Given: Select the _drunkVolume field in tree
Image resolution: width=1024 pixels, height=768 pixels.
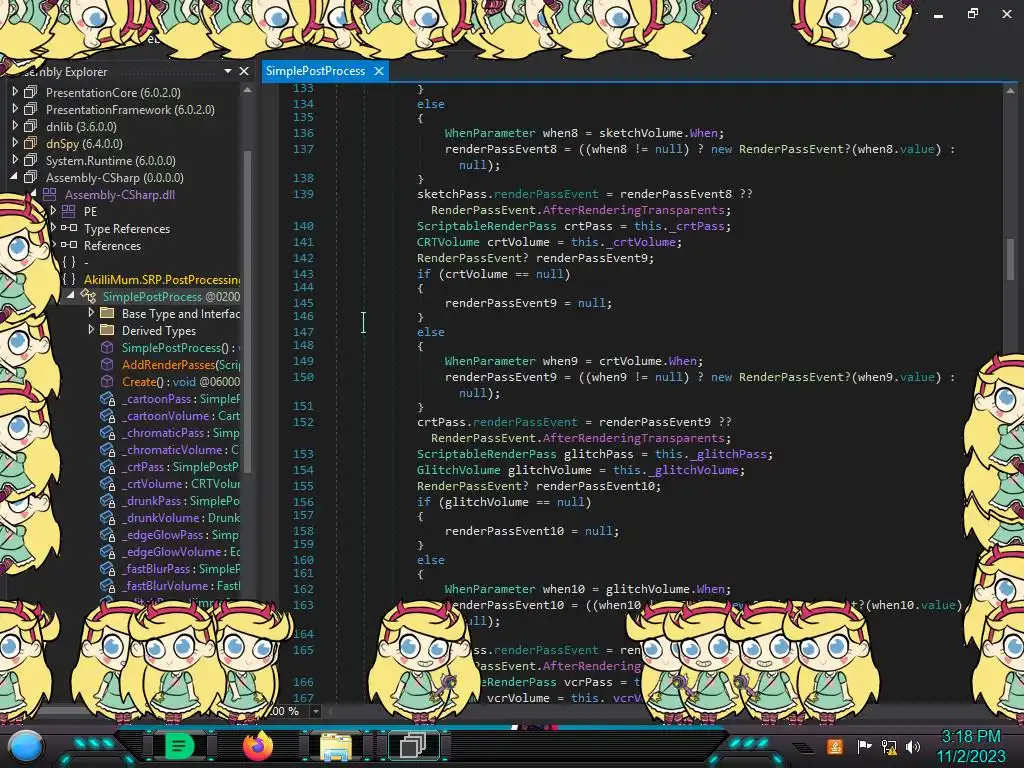Looking at the screenshot, I should click(180, 517).
